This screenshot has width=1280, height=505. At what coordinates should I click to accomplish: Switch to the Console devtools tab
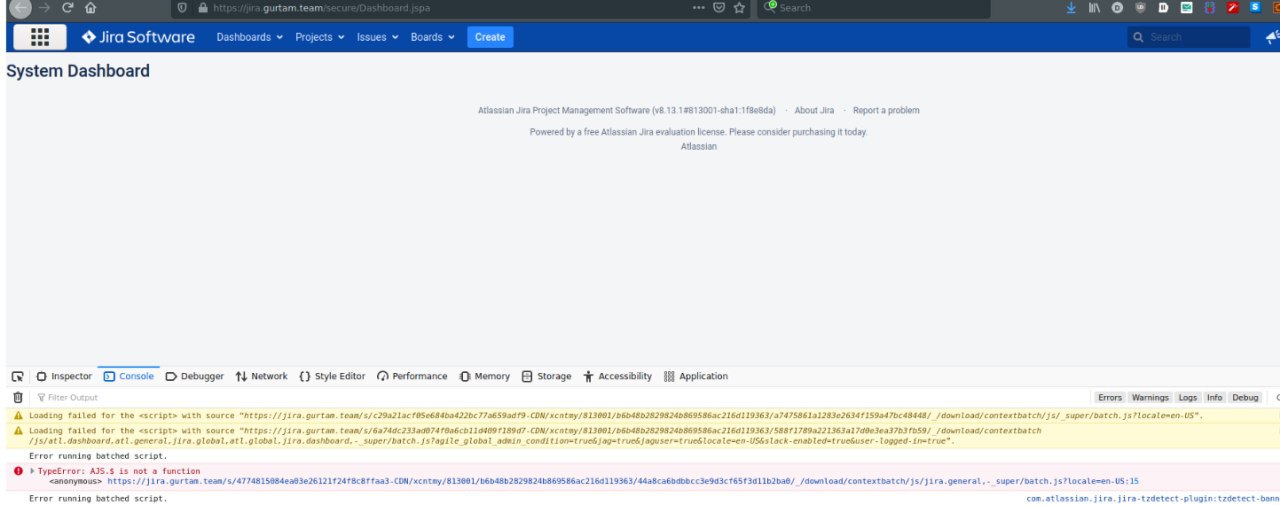pos(129,376)
